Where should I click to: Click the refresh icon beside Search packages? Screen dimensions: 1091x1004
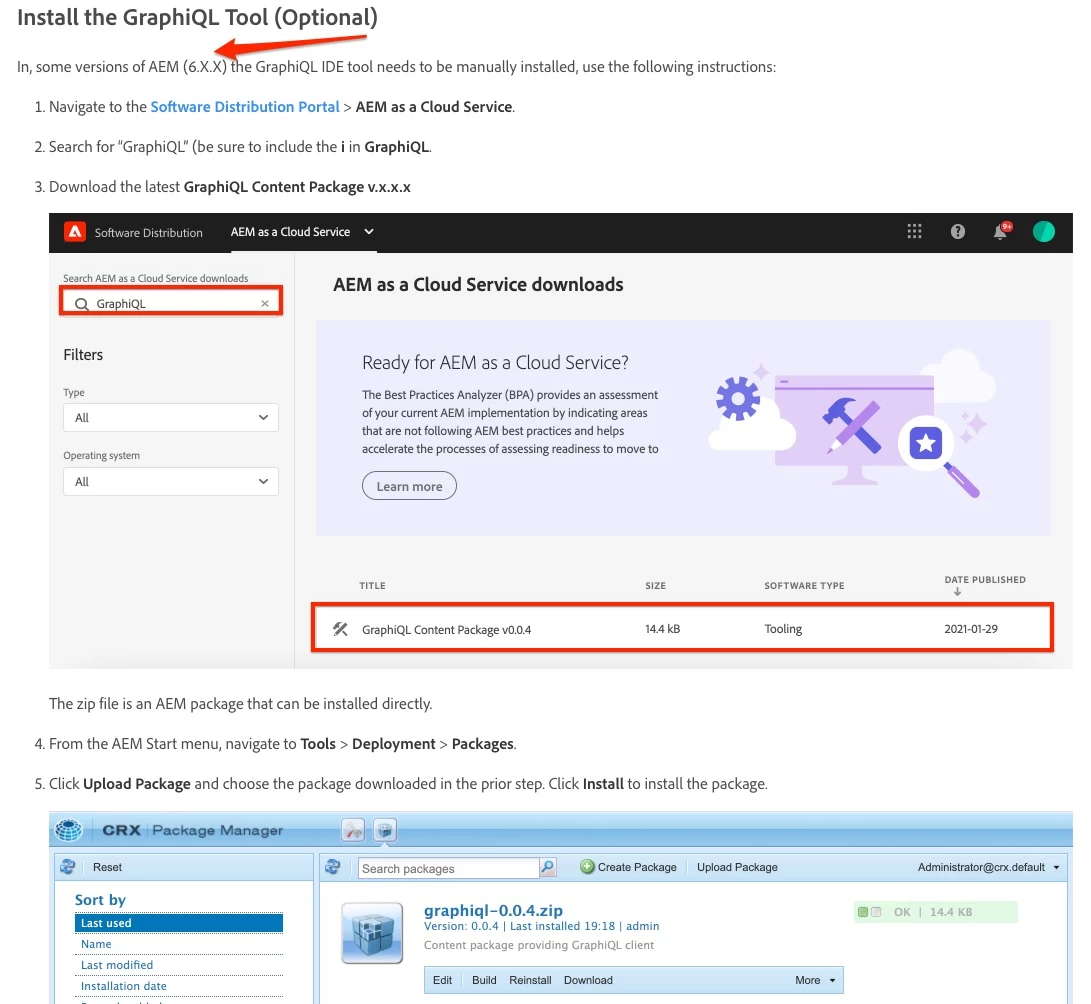[333, 866]
